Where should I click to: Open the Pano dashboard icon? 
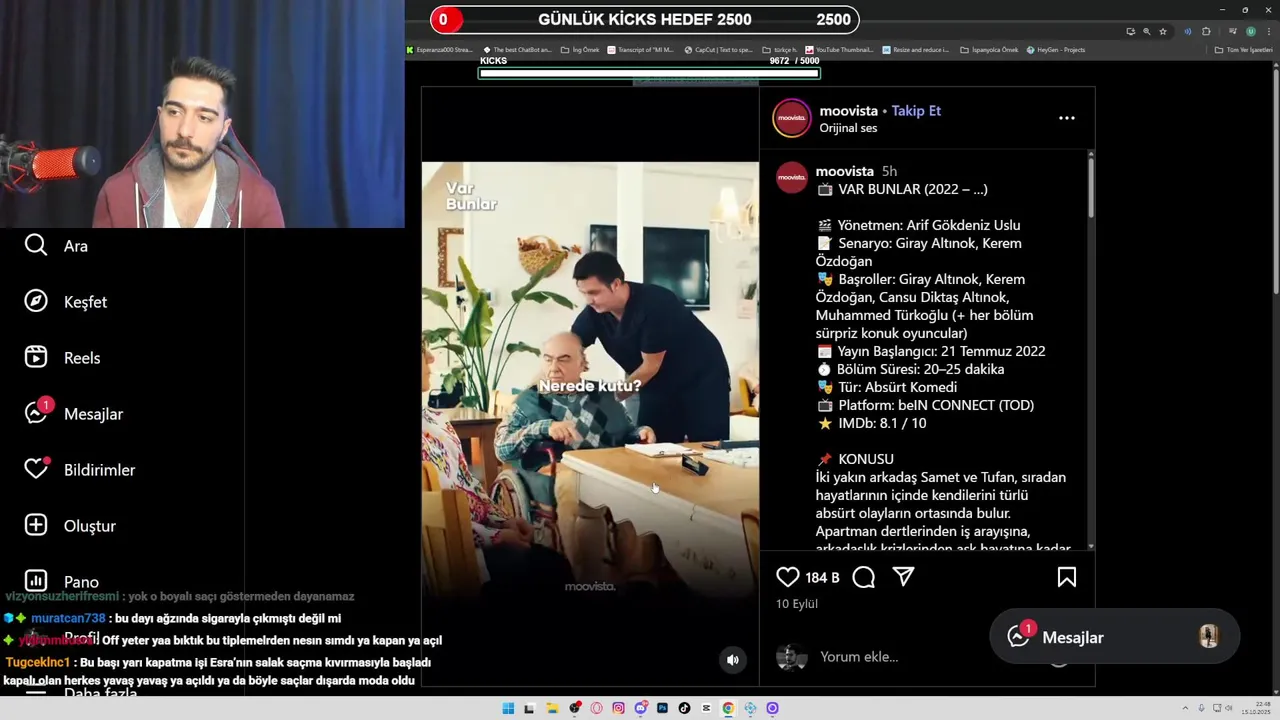point(36,581)
